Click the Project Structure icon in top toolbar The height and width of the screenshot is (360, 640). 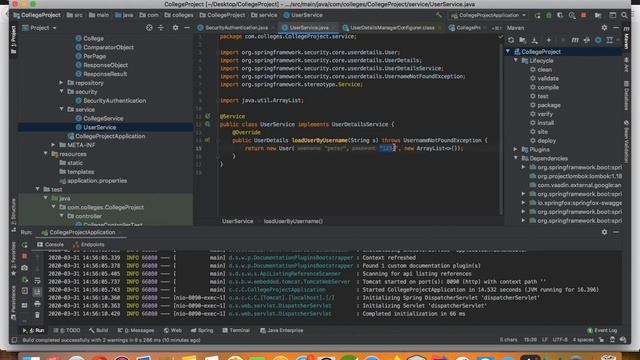(x=598, y=15)
